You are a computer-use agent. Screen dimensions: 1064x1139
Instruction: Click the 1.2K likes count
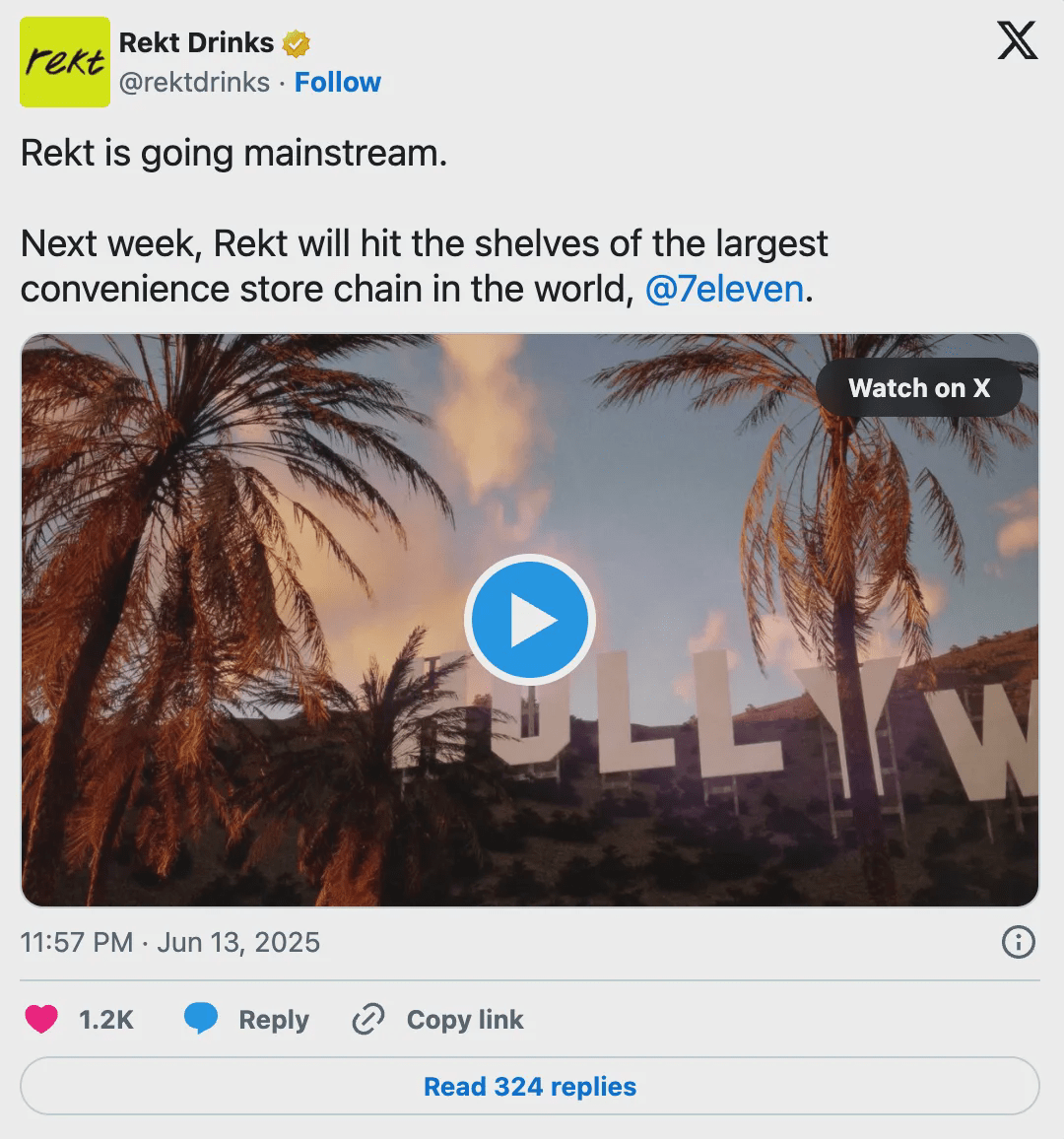pos(106,1020)
